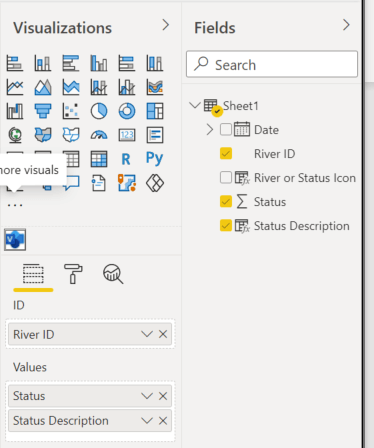374x448 pixels.
Task: Collapse the Visualizations pane
Action: click(166, 25)
